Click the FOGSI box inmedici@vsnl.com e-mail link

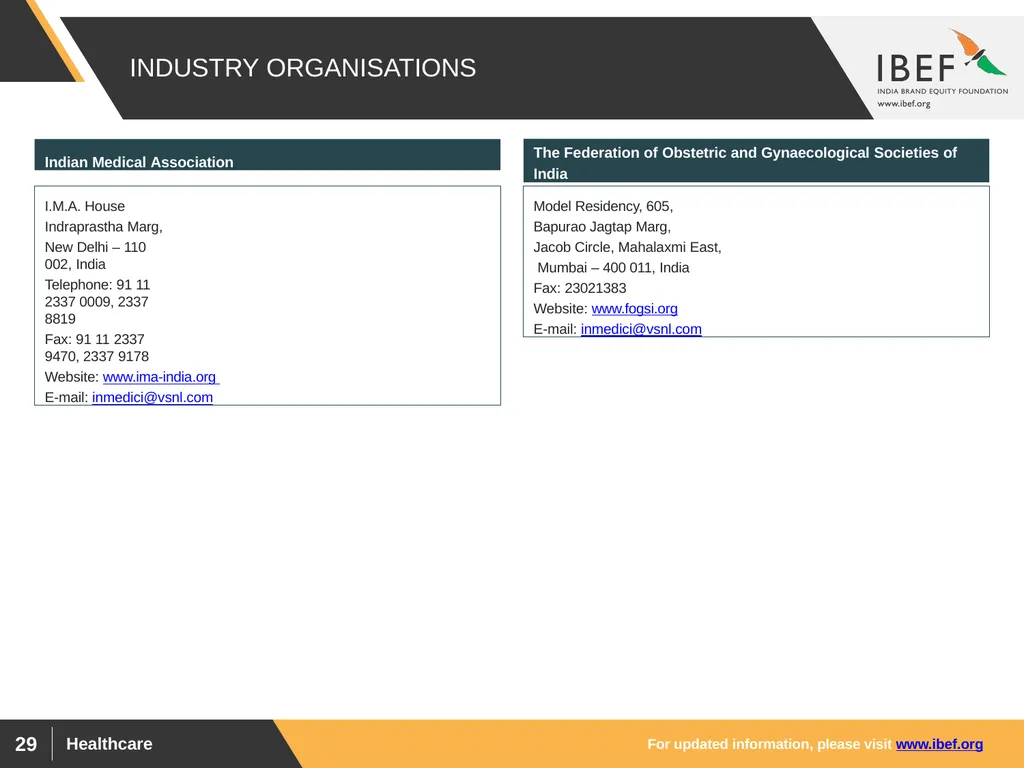[x=641, y=329]
